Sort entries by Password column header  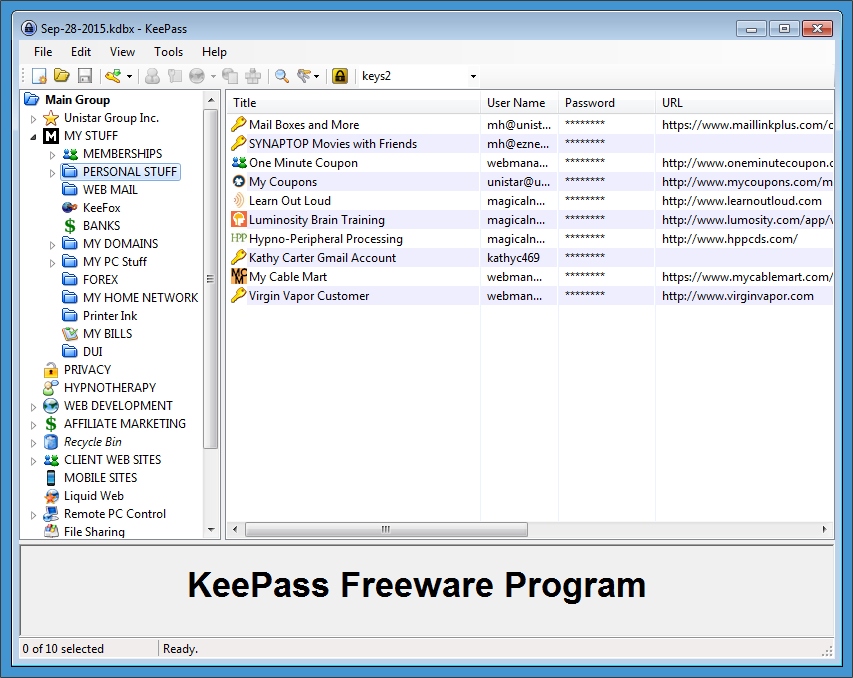click(607, 103)
